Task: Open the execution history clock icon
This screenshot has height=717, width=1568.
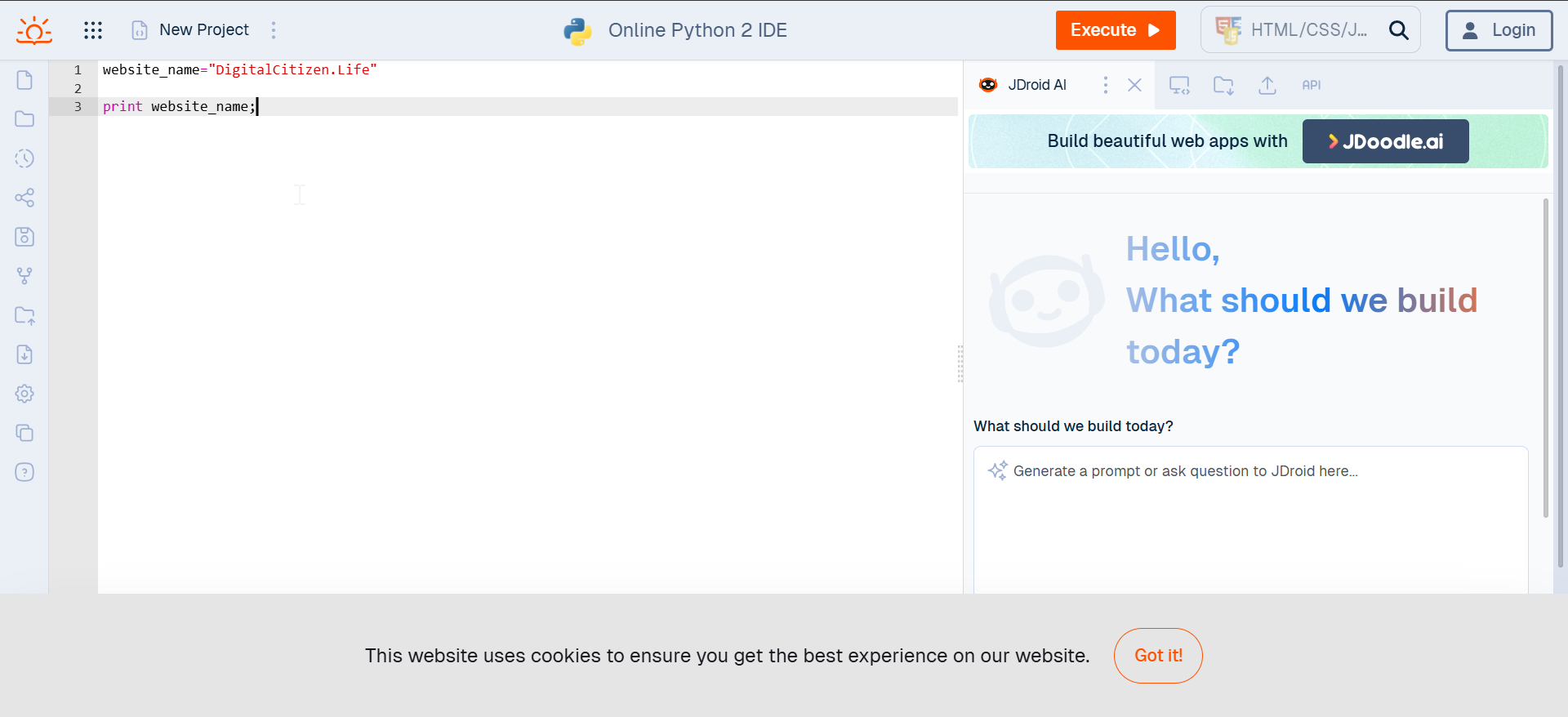Action: coord(24,158)
